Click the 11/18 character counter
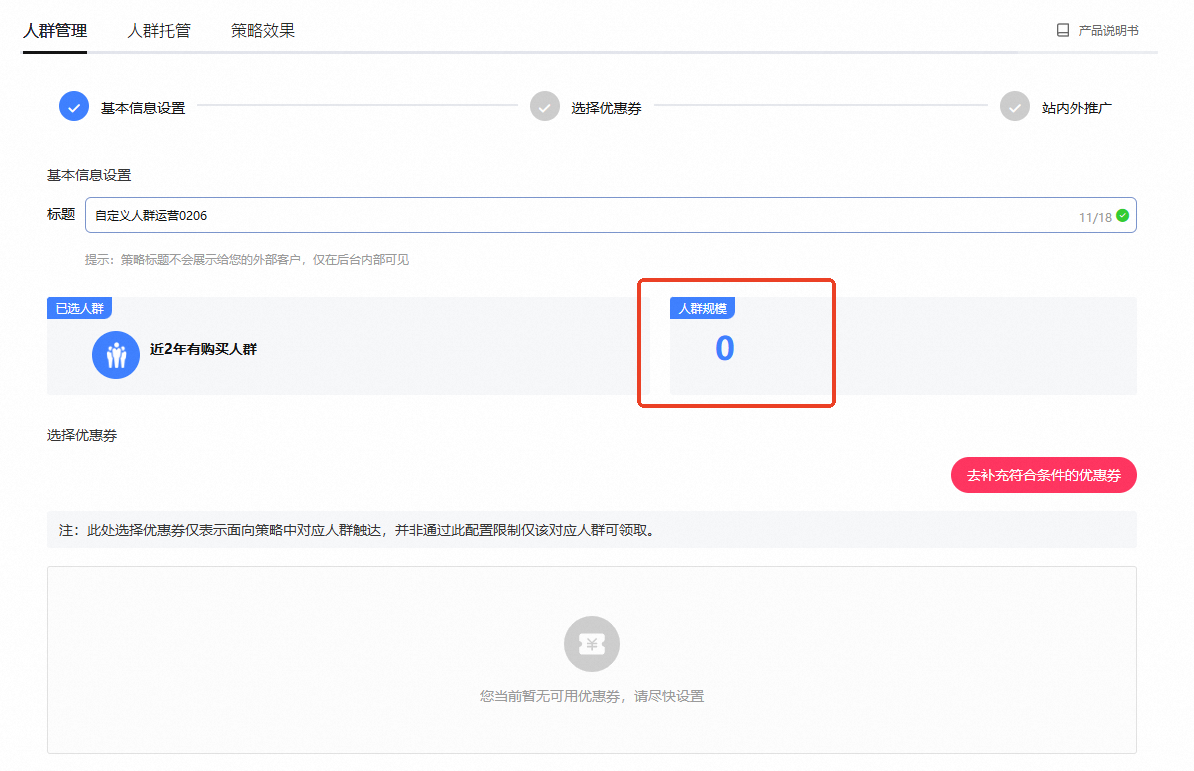Screen dimensions: 1194x771 pyautogui.click(x=1095, y=218)
